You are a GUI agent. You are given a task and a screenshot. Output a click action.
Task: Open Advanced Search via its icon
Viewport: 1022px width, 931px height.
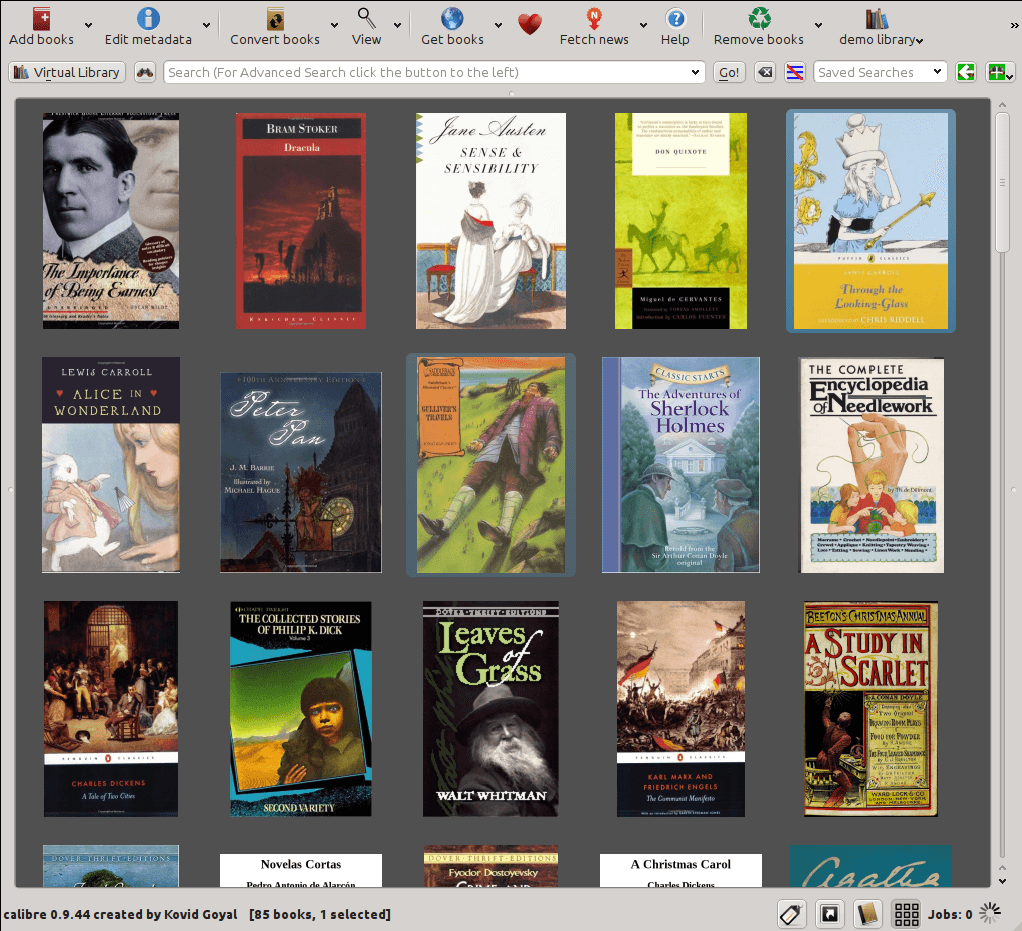(x=144, y=71)
